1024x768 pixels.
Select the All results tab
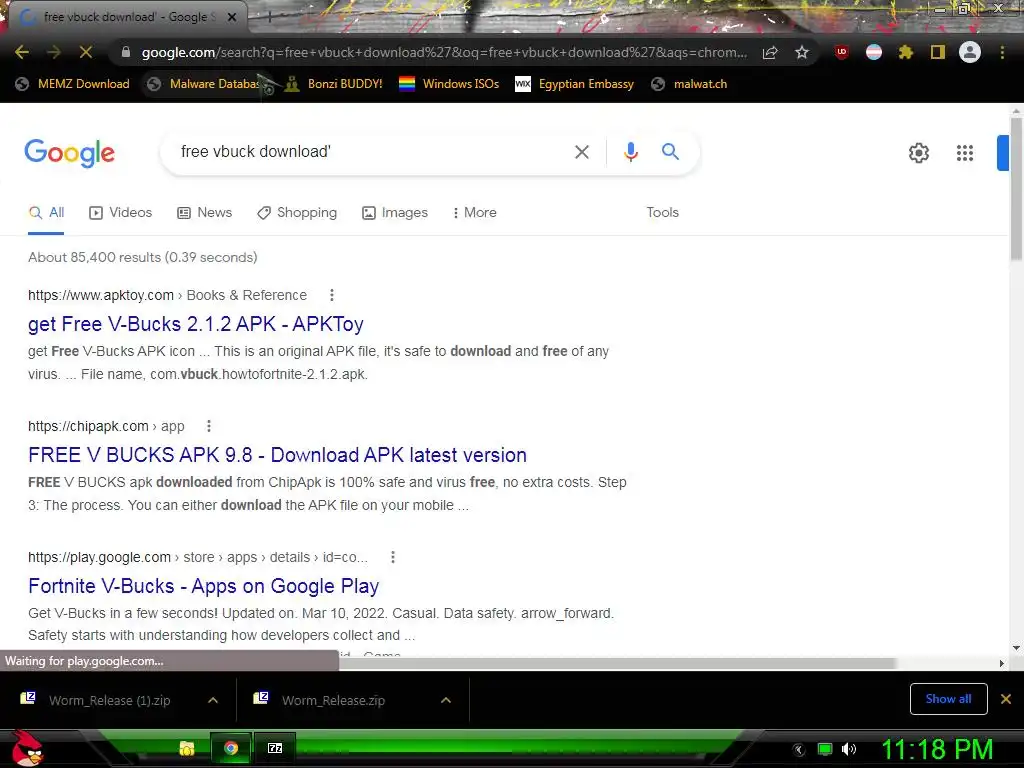[x=46, y=213]
